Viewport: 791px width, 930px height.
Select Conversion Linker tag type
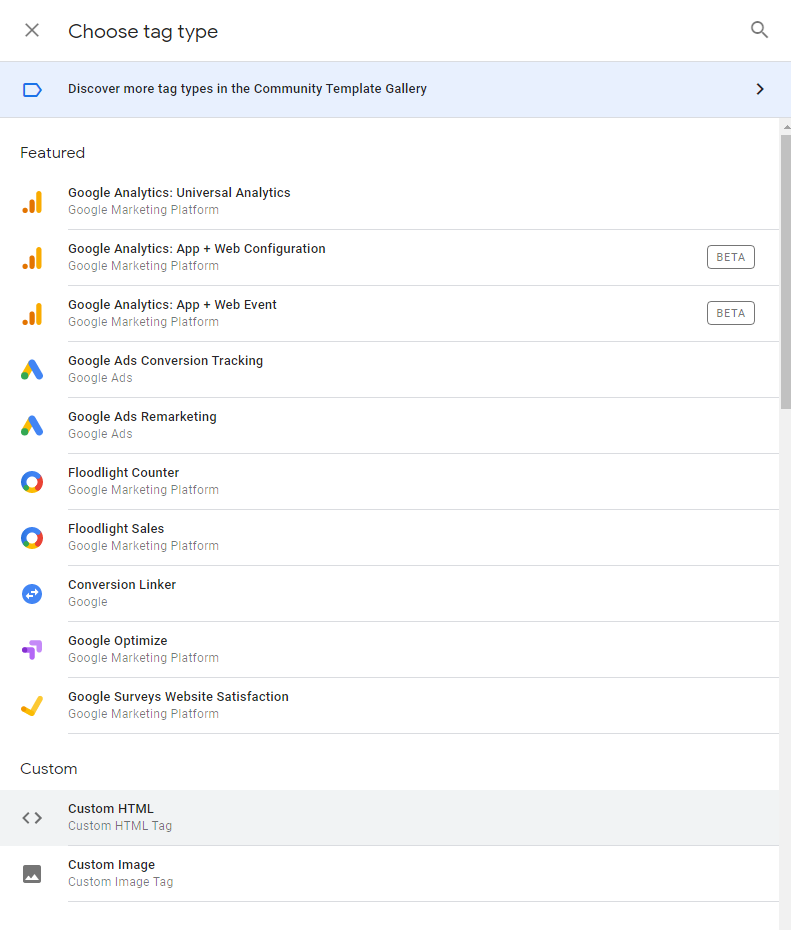389,594
